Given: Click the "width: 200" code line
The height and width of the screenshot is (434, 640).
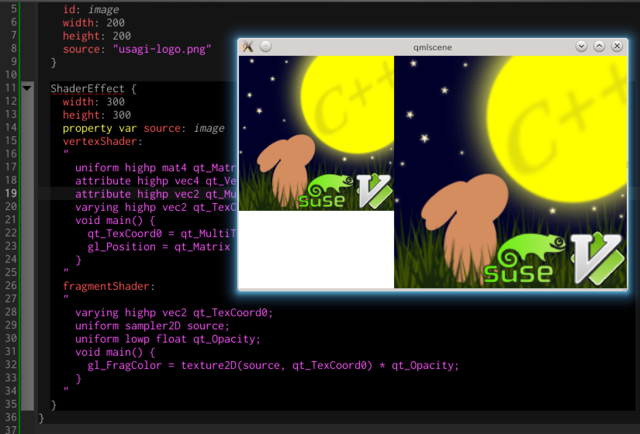Looking at the screenshot, I should coord(93,23).
